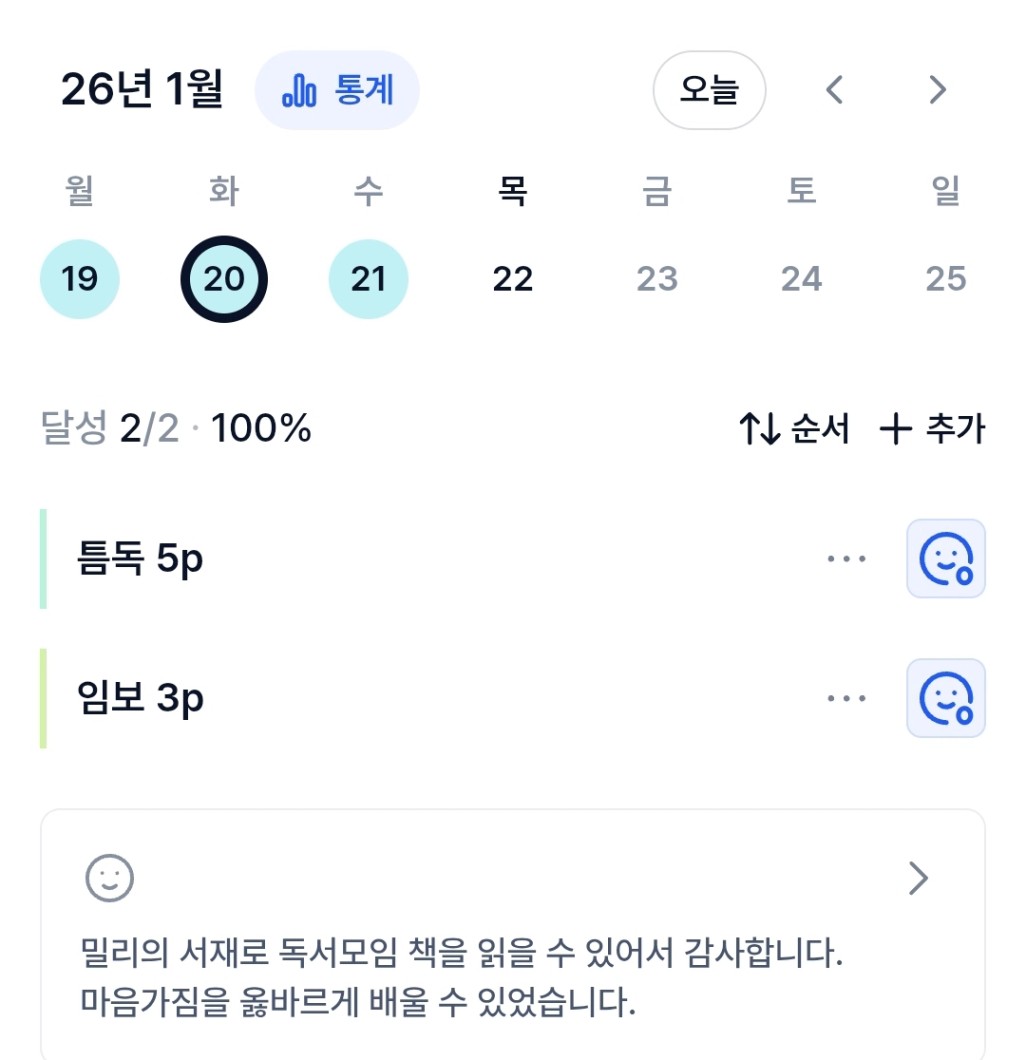
Task: Go to the previous week arrow
Action: [x=835, y=91]
